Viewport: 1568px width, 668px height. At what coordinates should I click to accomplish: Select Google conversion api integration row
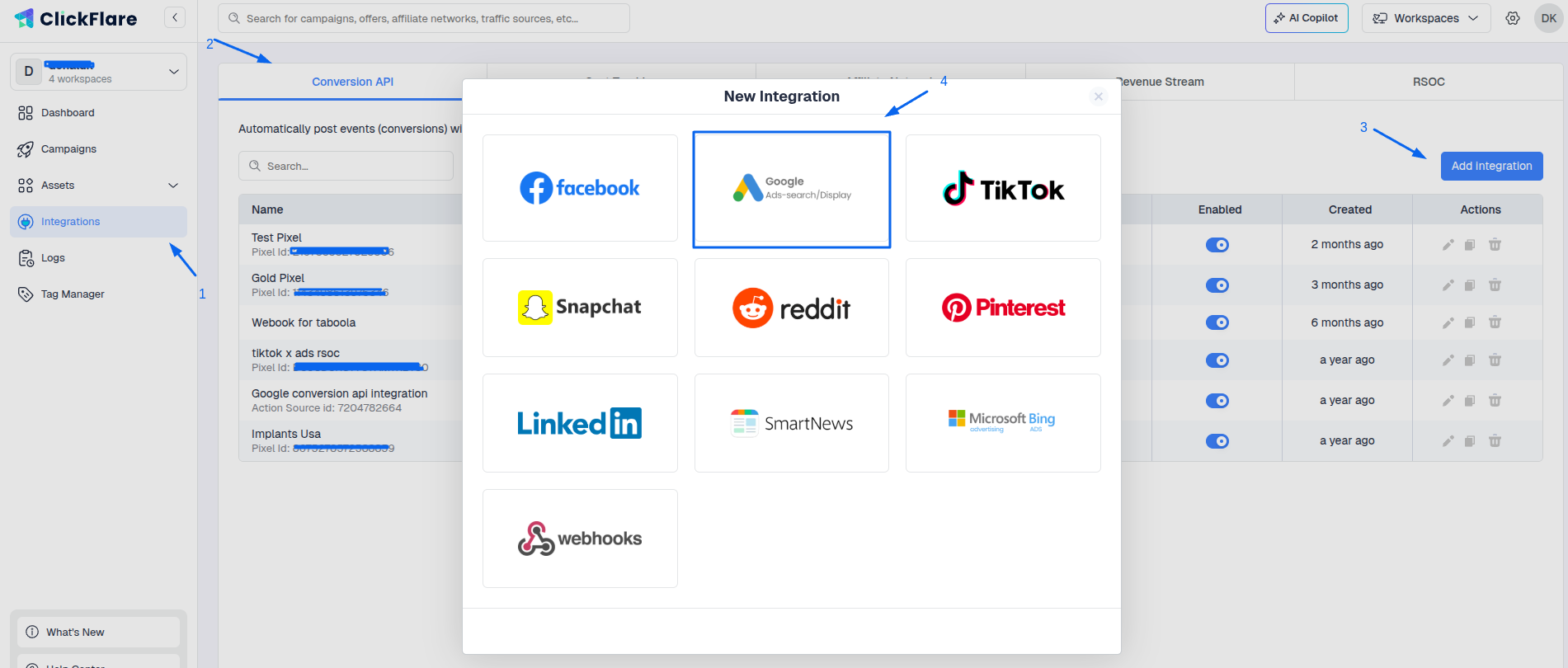coord(339,393)
